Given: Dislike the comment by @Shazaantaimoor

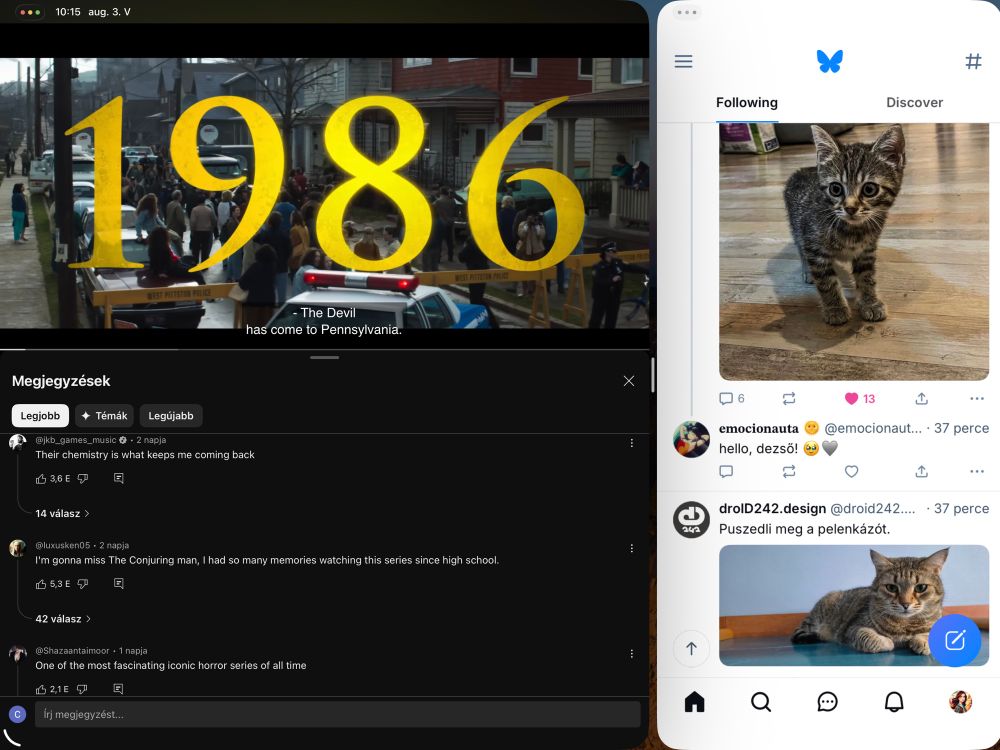Looking at the screenshot, I should pos(82,689).
